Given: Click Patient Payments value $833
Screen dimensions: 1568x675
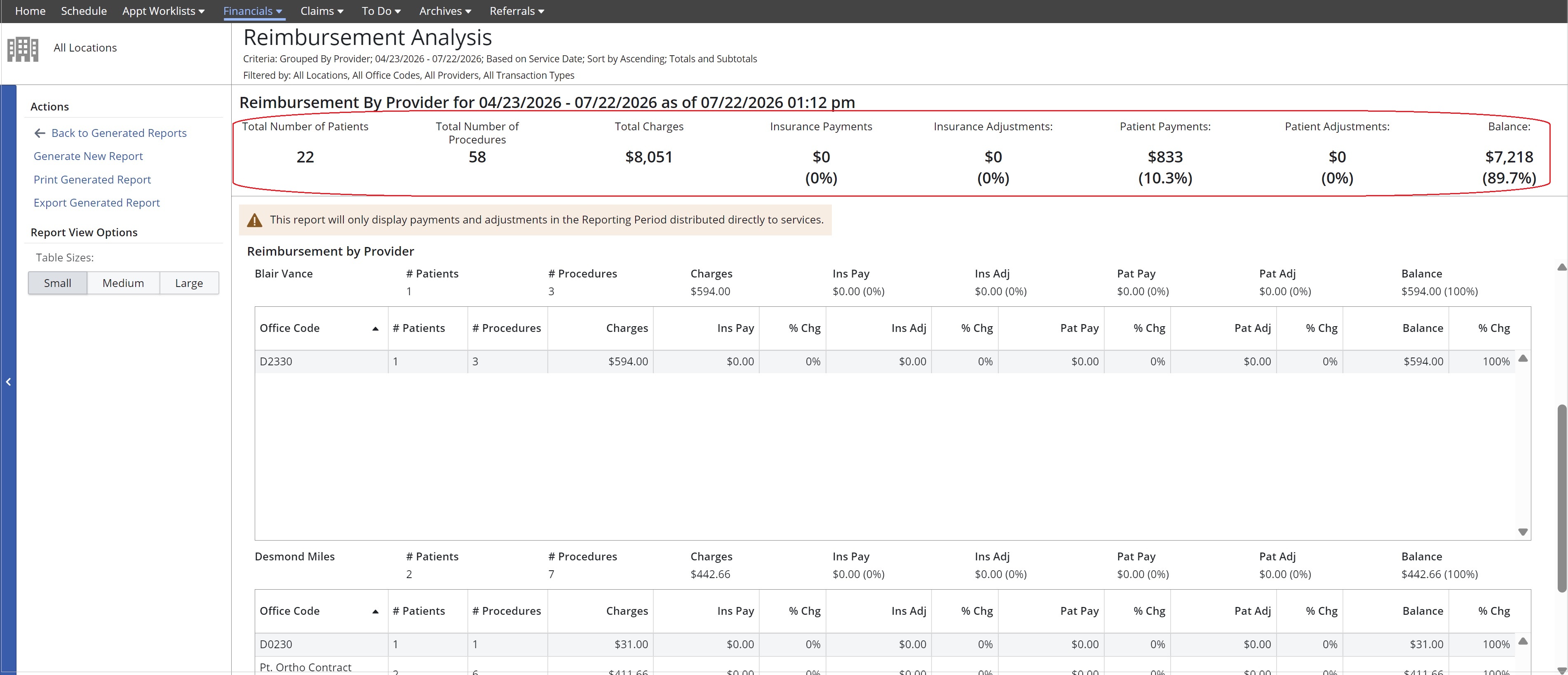Looking at the screenshot, I should click(x=1165, y=157).
